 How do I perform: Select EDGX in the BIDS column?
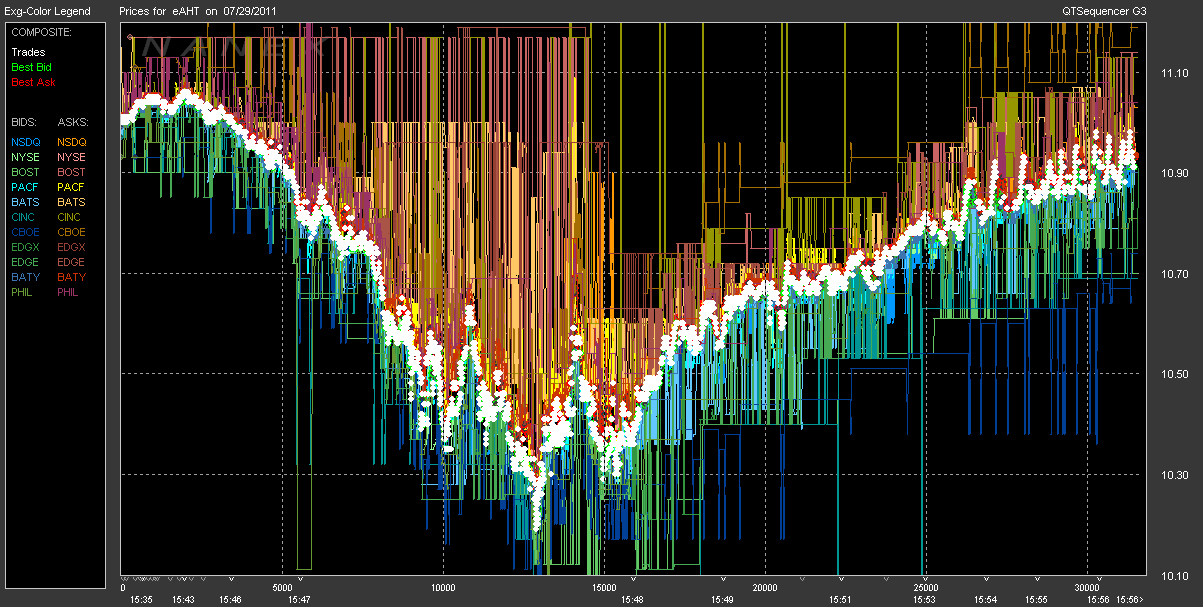point(26,247)
